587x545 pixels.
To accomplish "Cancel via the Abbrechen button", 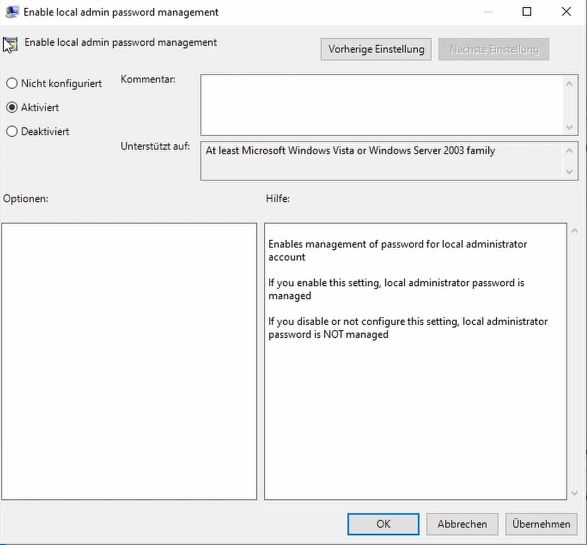I will 462,524.
